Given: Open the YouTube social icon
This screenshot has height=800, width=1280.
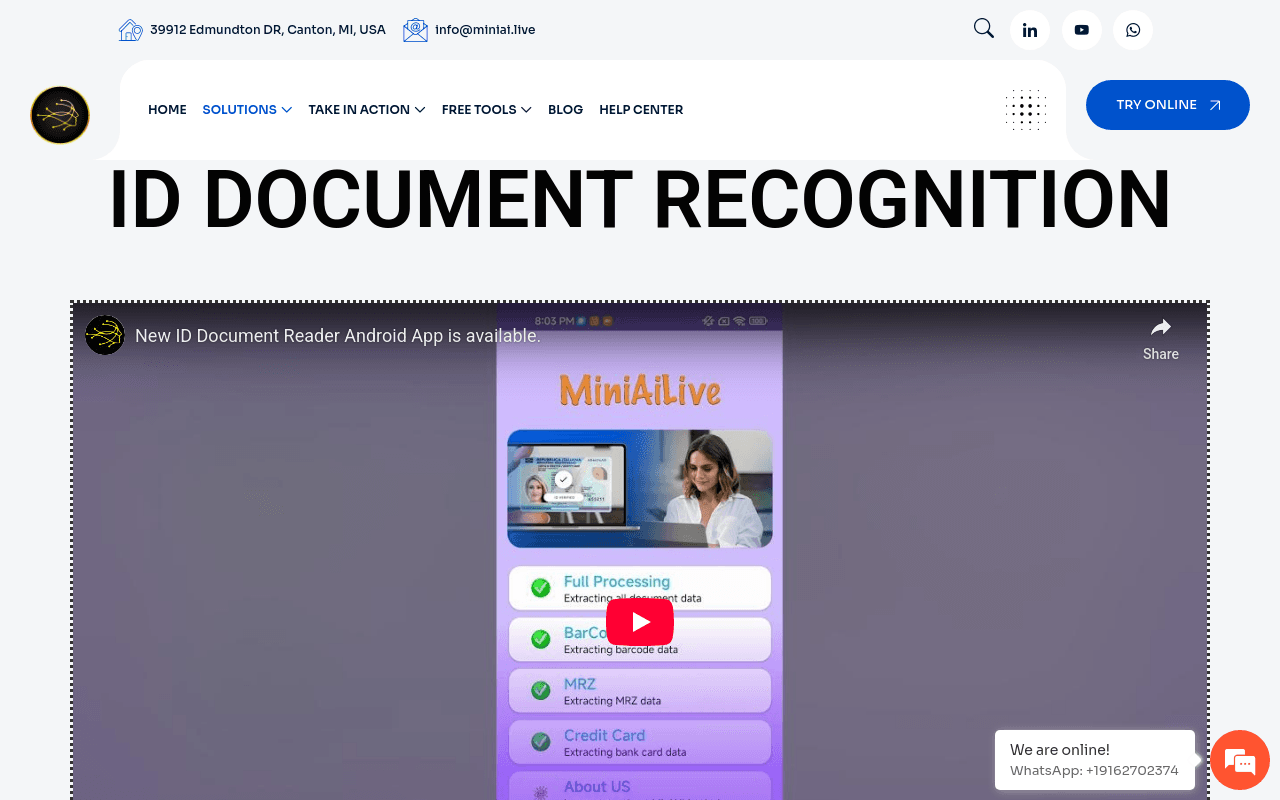Looking at the screenshot, I should point(1082,30).
